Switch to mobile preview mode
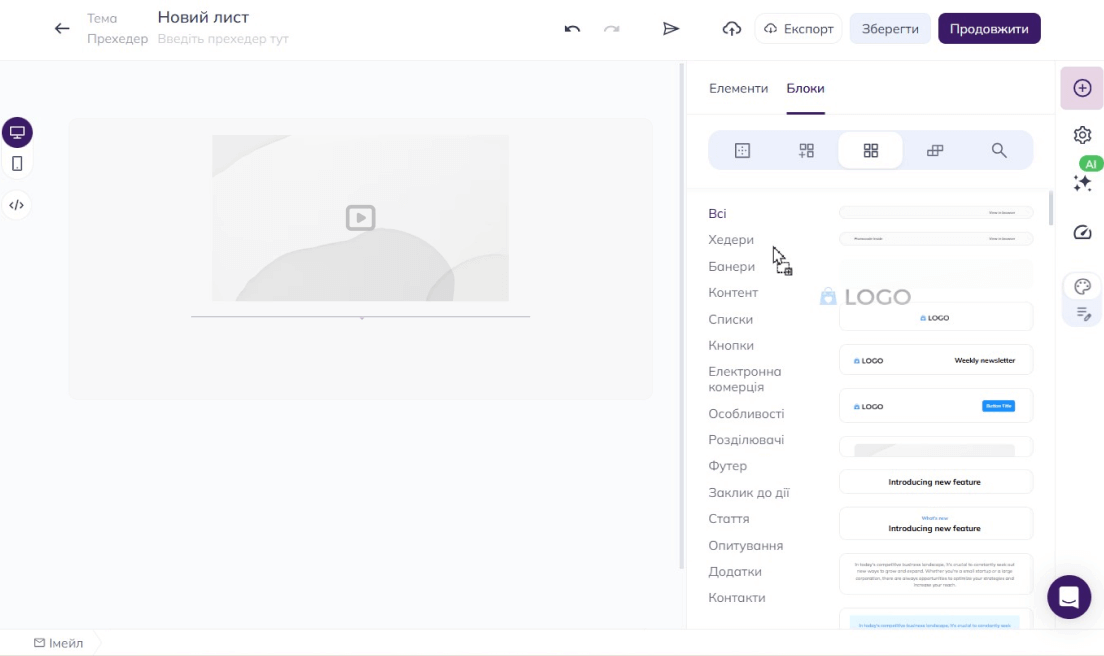1104x656 pixels. coord(17,164)
